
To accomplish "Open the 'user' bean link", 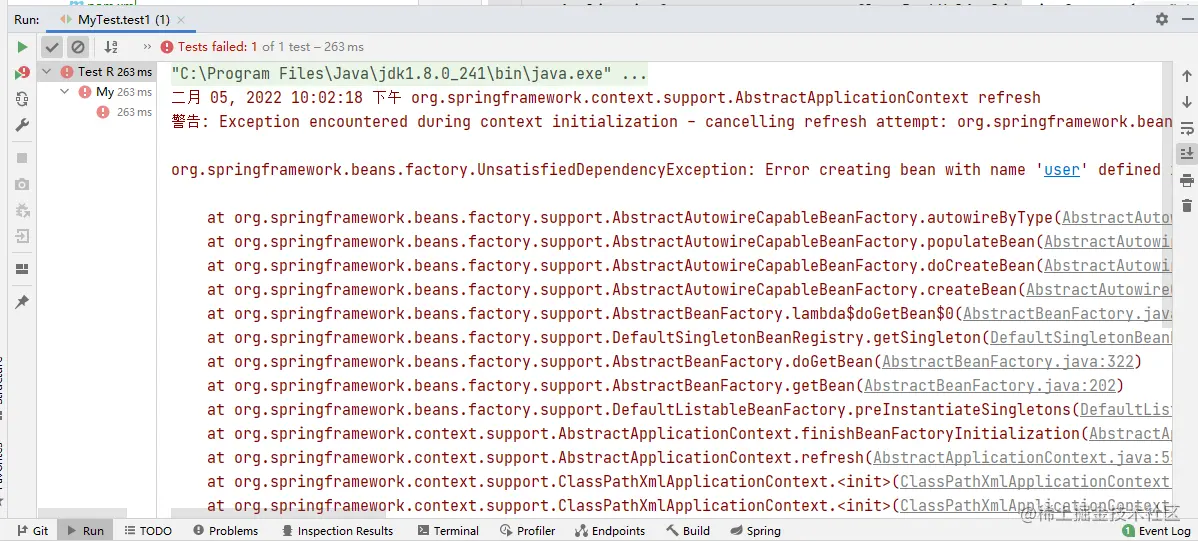I will (x=1062, y=170).
